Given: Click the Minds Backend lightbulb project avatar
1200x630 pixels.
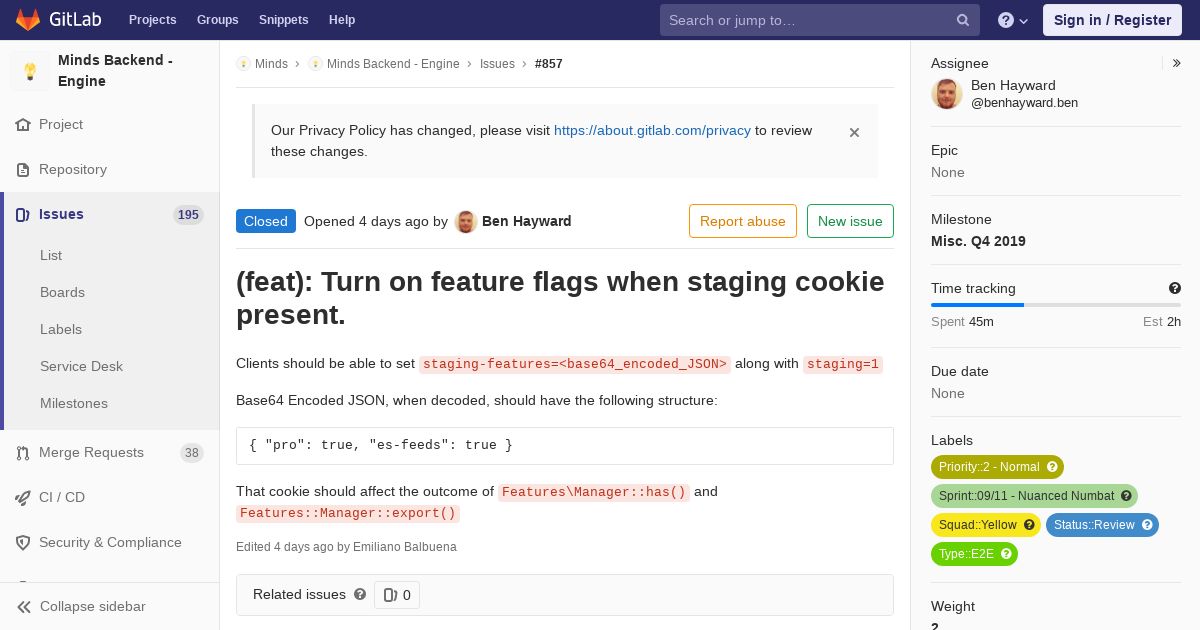Looking at the screenshot, I should 30,71.
